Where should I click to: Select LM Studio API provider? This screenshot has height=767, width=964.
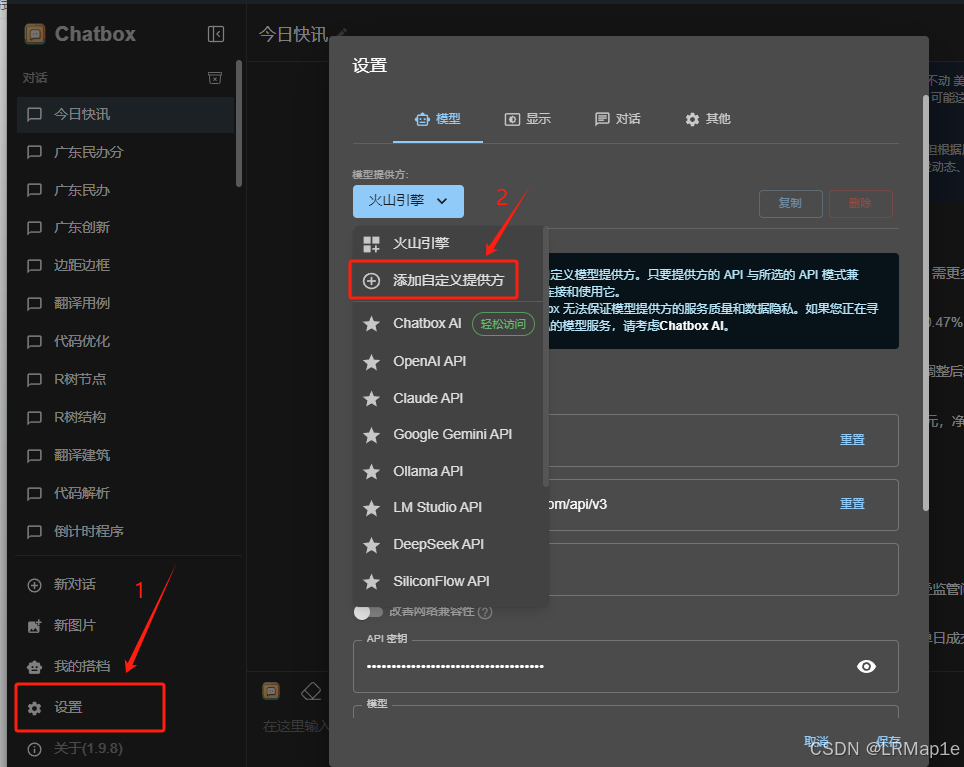click(449, 508)
